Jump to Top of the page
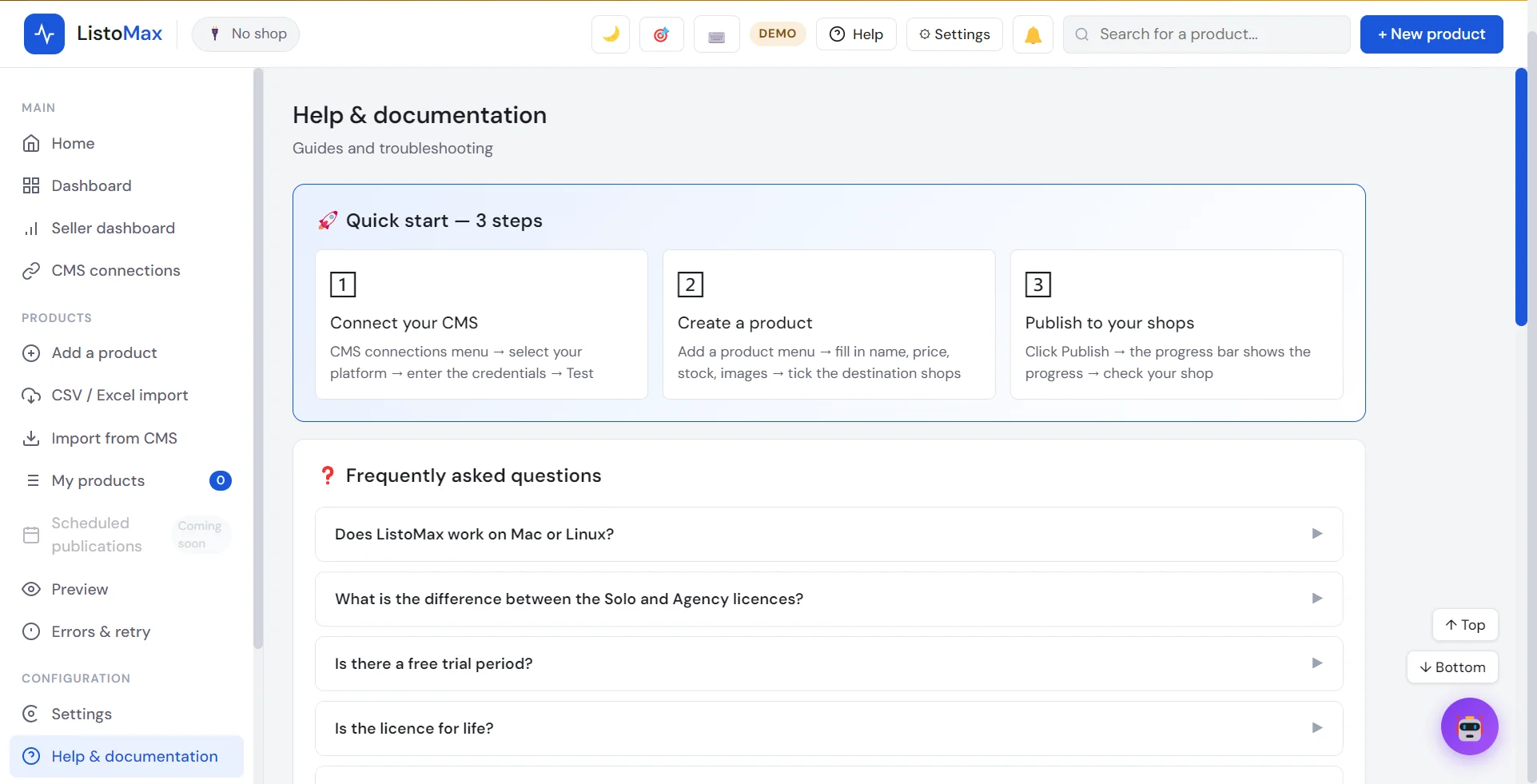 [1465, 625]
